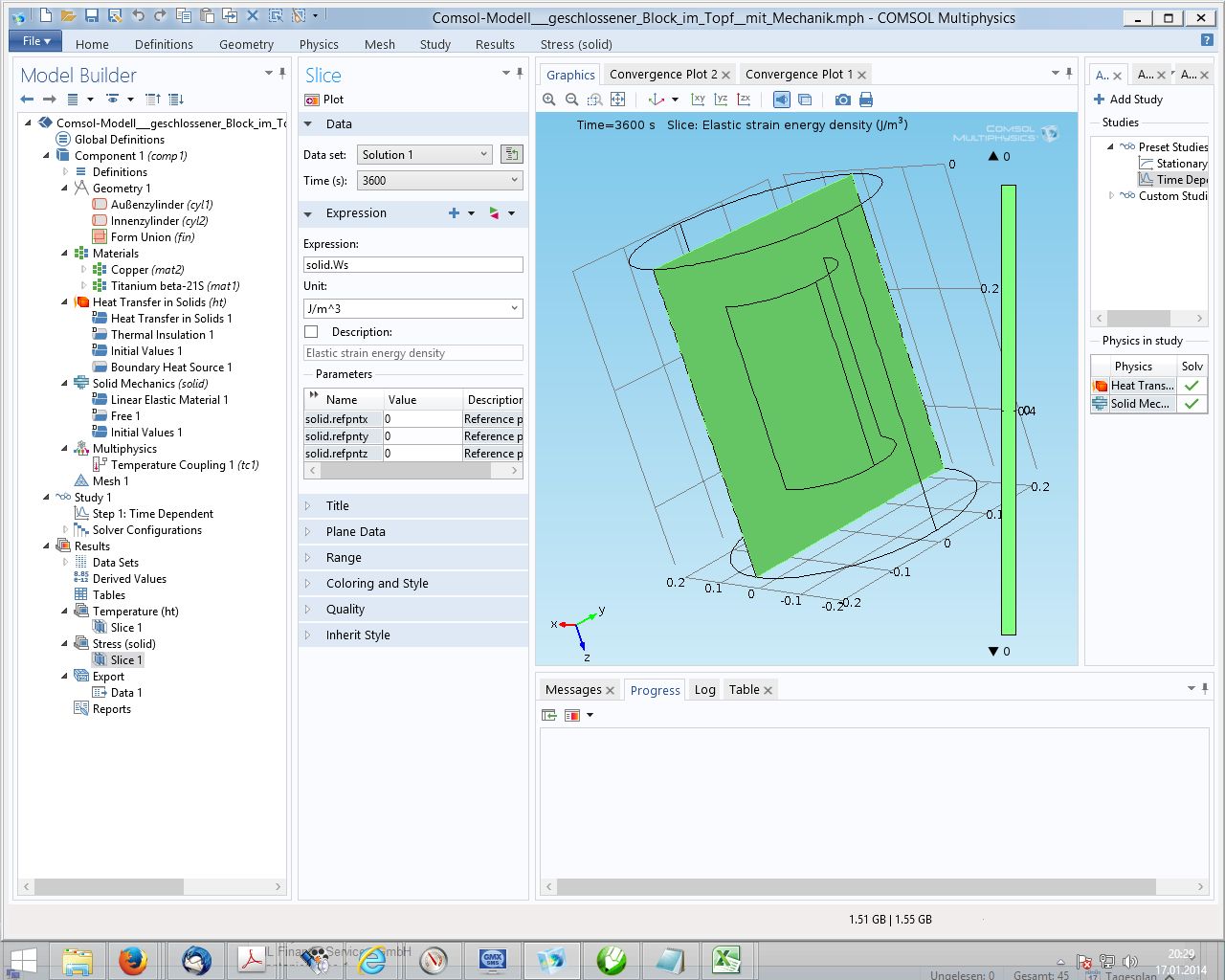Click the Zoom In icon in Graphics toolbar
This screenshot has height=980, width=1225.
click(548, 100)
